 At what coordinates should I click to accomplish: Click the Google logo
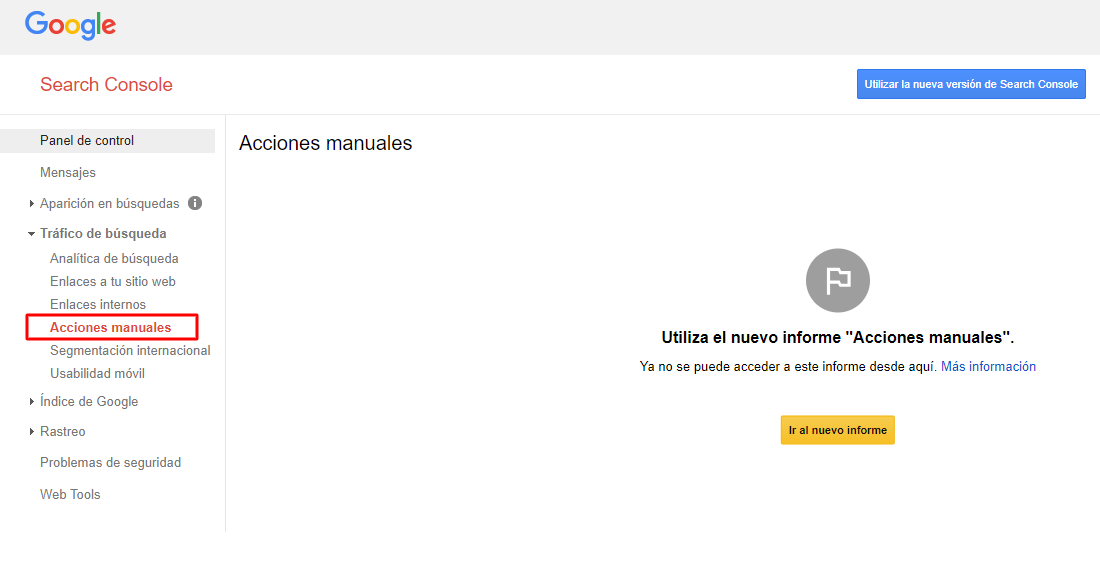pyautogui.click(x=70, y=25)
